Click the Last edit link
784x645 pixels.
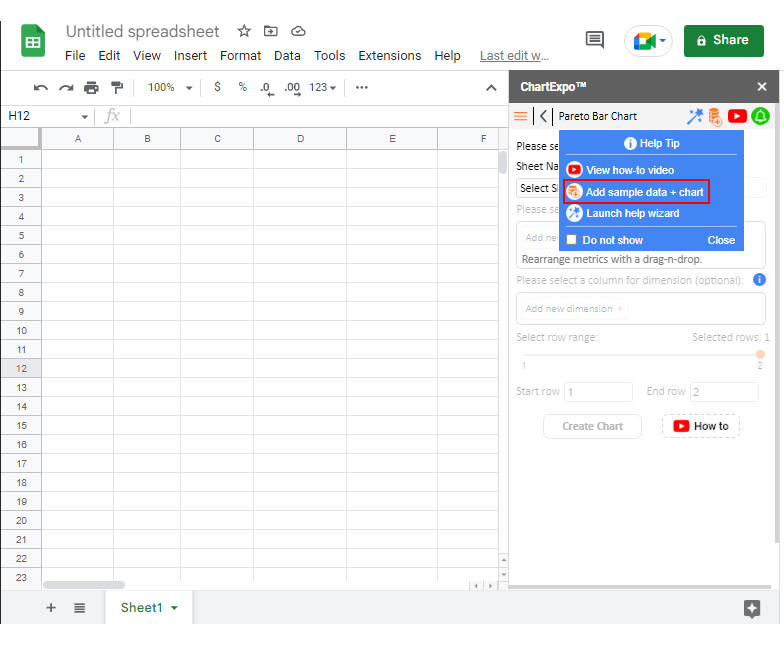514,56
